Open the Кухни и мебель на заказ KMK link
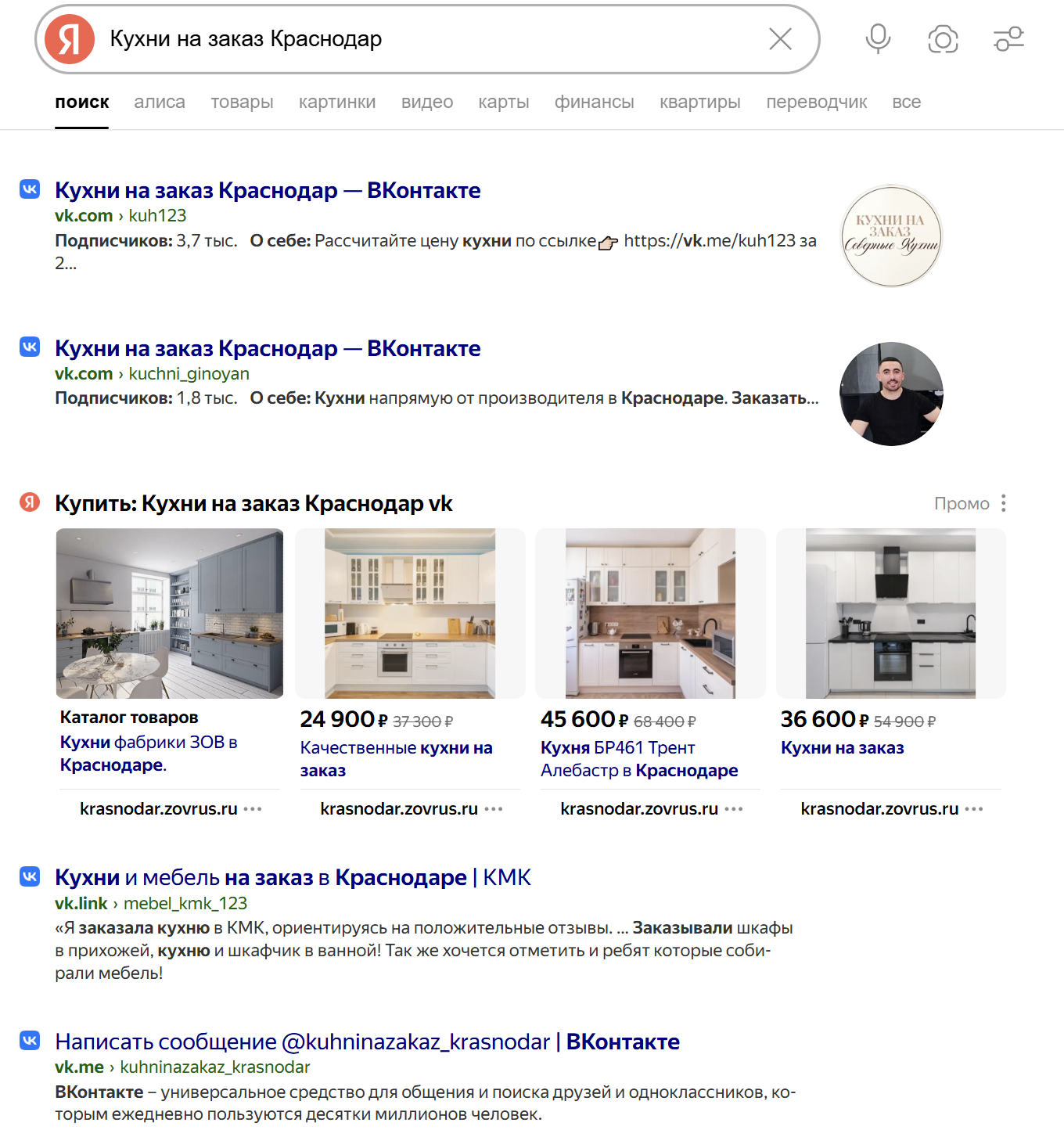Viewport: 1064px width, 1137px height. 293,878
